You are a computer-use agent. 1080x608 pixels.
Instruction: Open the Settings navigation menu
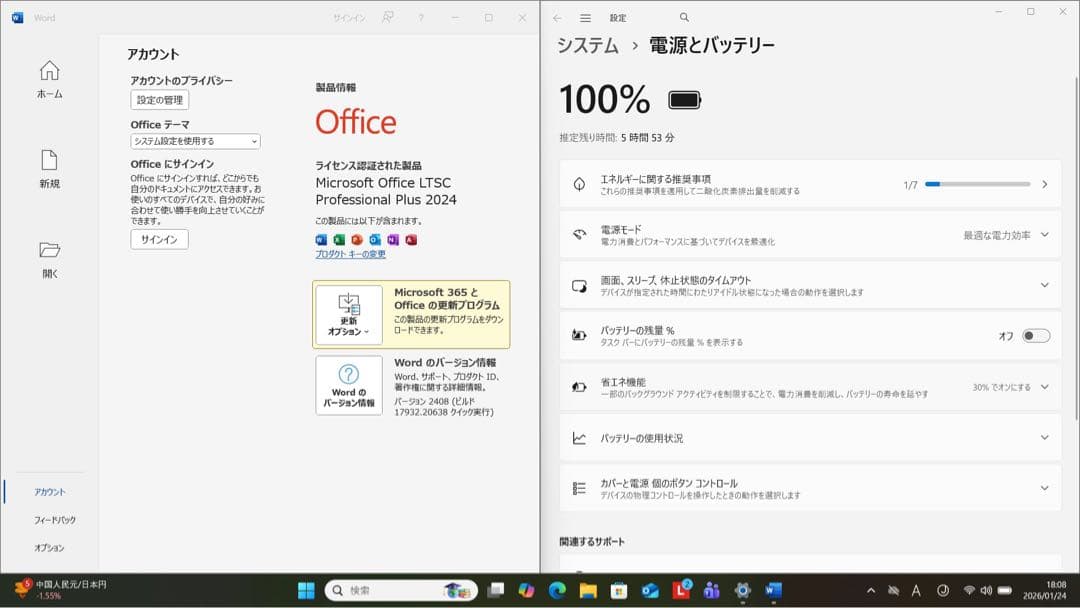click(x=584, y=17)
